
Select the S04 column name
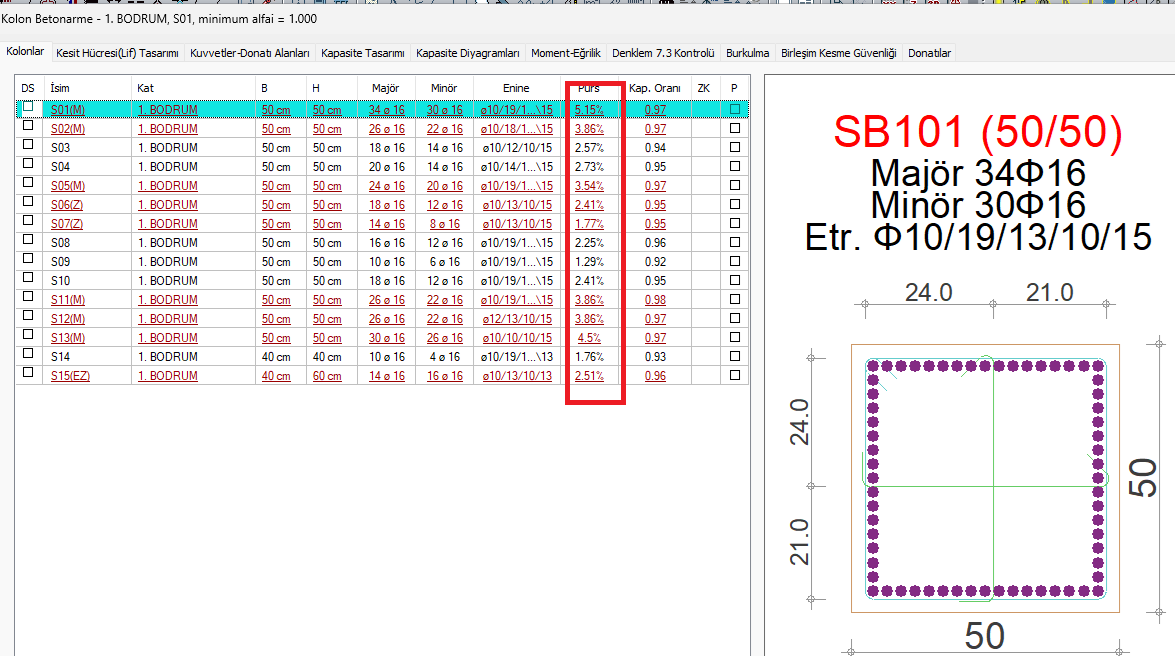click(60, 166)
